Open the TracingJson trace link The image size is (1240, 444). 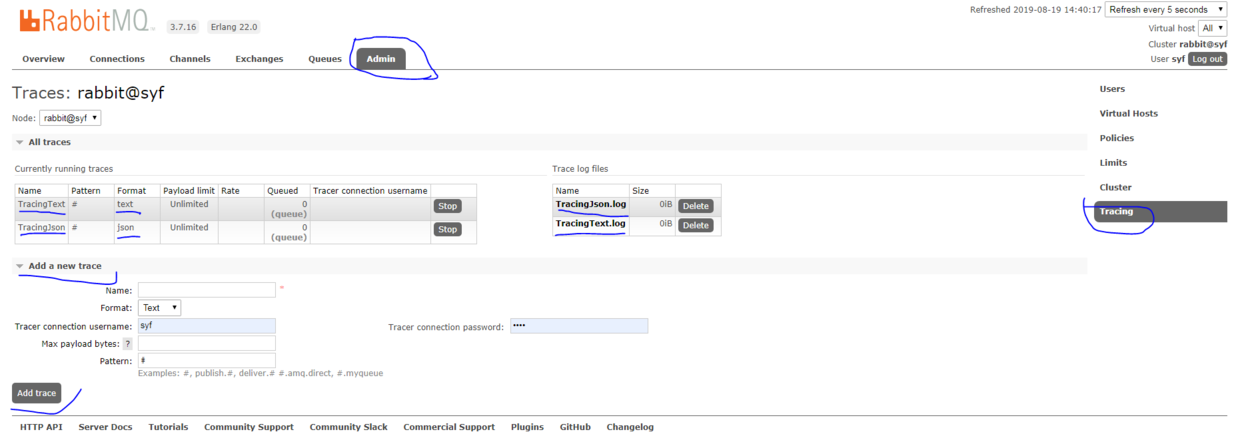41,227
